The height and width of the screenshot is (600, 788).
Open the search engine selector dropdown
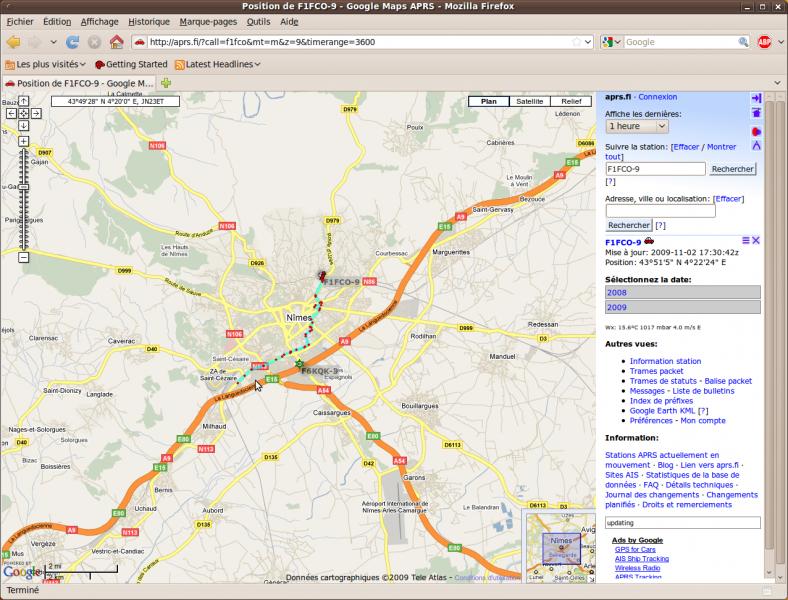click(x=611, y=42)
